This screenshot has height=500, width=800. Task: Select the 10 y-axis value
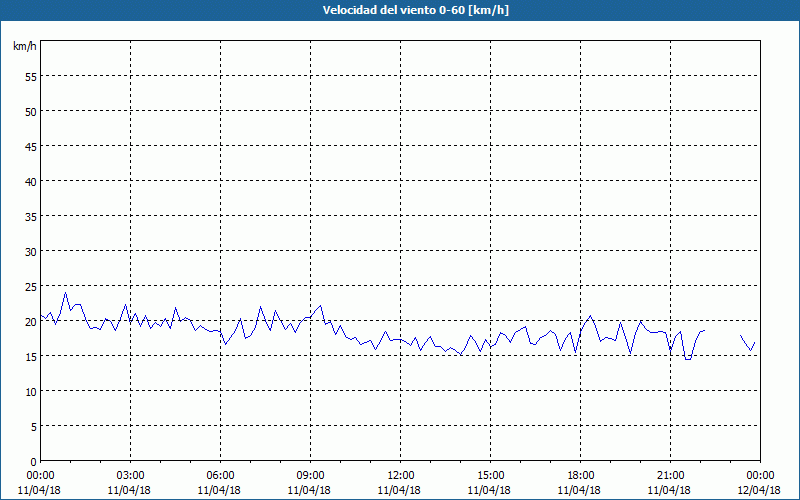31,394
